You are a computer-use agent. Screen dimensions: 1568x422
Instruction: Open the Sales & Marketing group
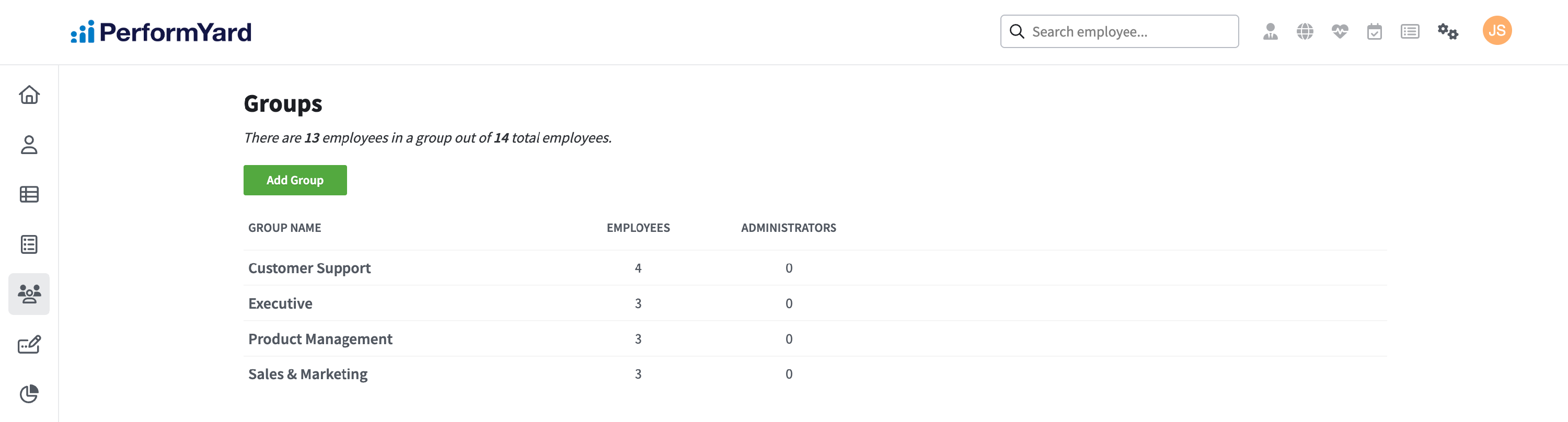pyautogui.click(x=308, y=374)
